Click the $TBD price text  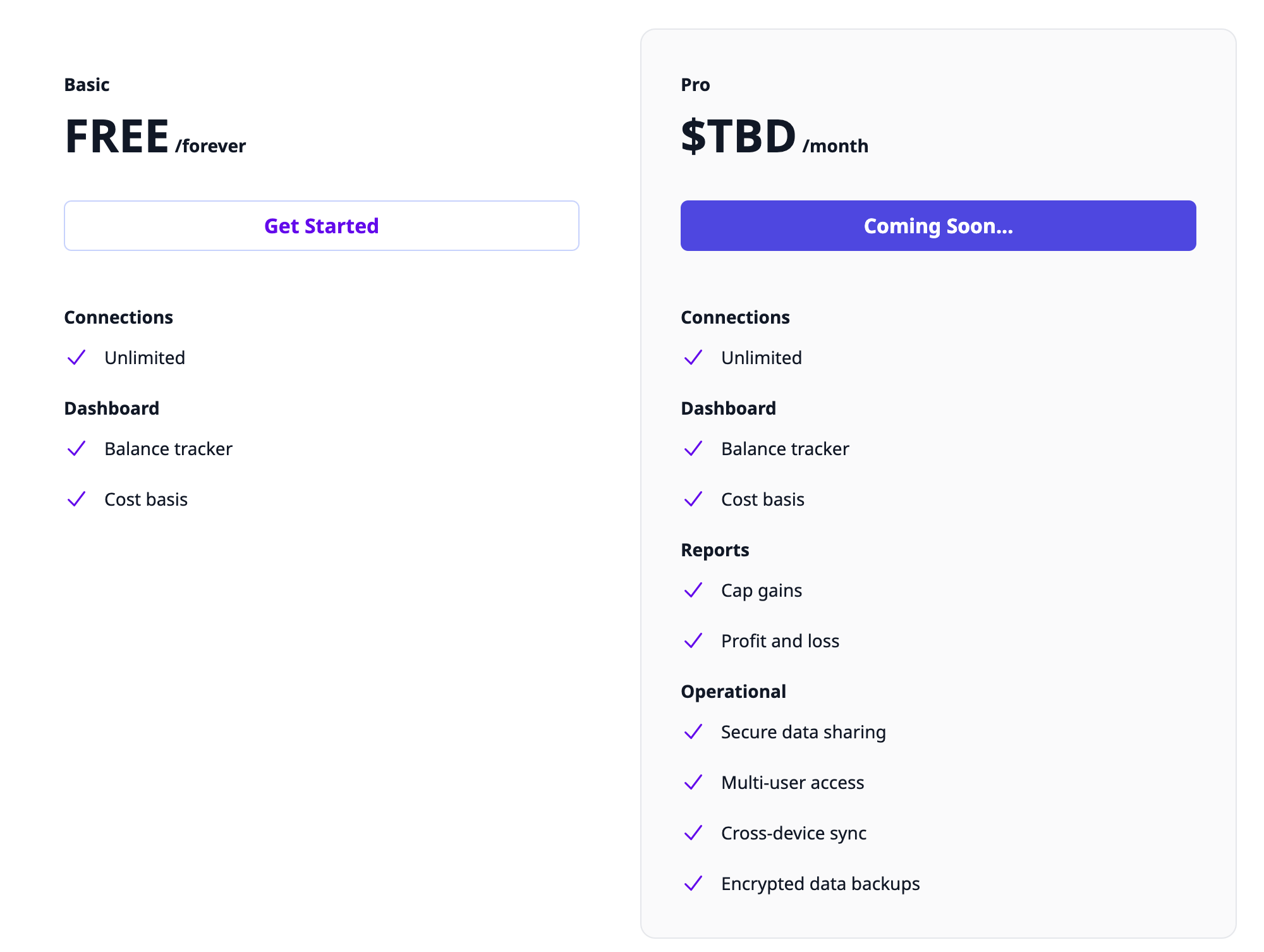[x=738, y=137]
